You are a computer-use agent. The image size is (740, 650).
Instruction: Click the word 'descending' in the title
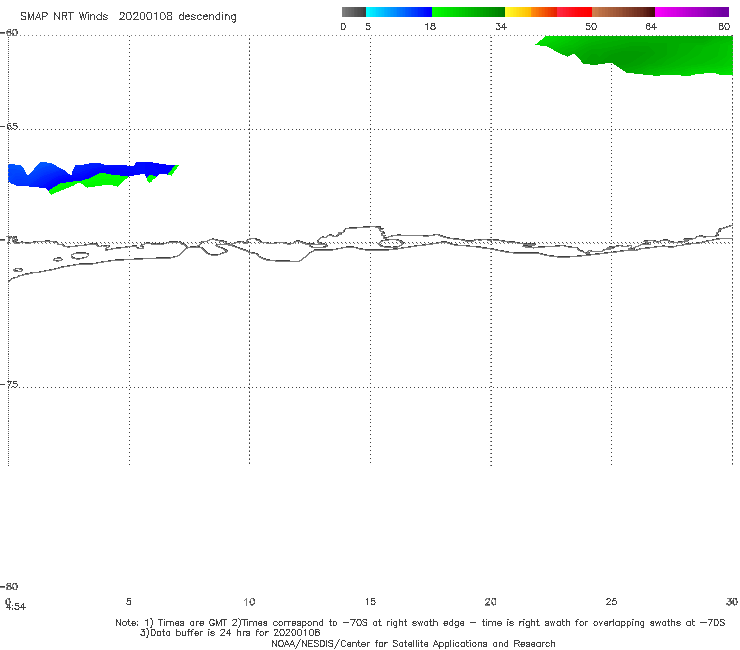[x=207, y=17]
